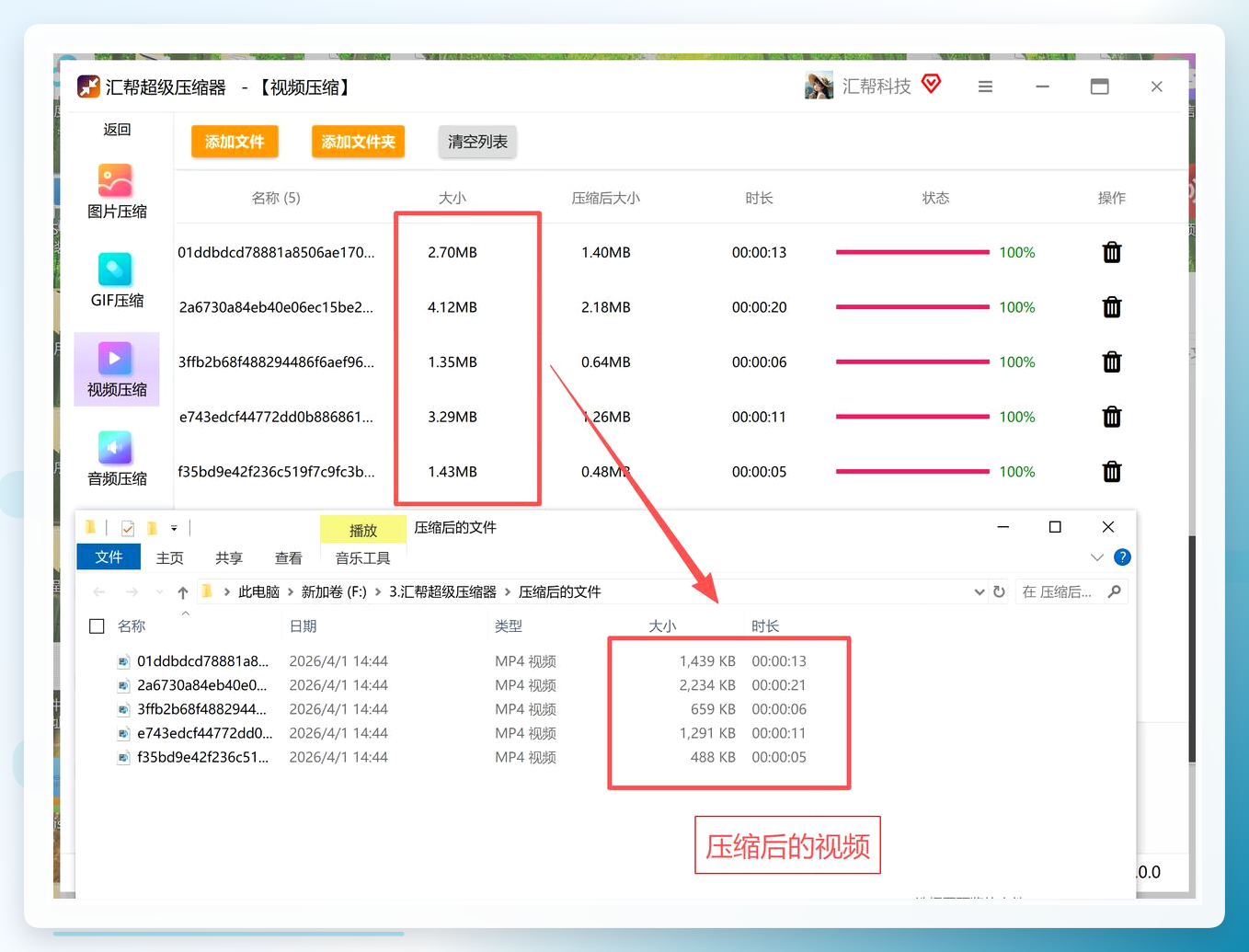
Task: Toggle the select-all checkbox beside 名称
Action: click(x=97, y=626)
